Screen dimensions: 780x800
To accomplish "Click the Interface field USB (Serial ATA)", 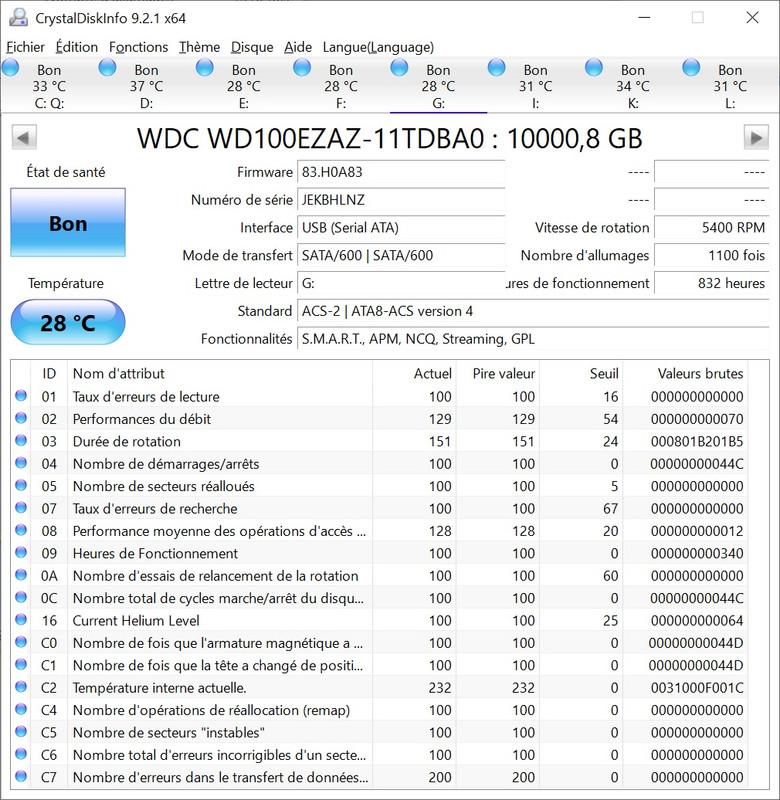I will (x=401, y=228).
